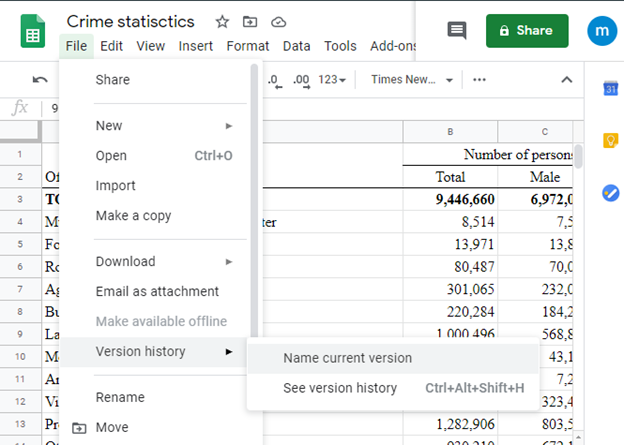
Task: Open the 123 number format dropdown
Action: [x=332, y=80]
